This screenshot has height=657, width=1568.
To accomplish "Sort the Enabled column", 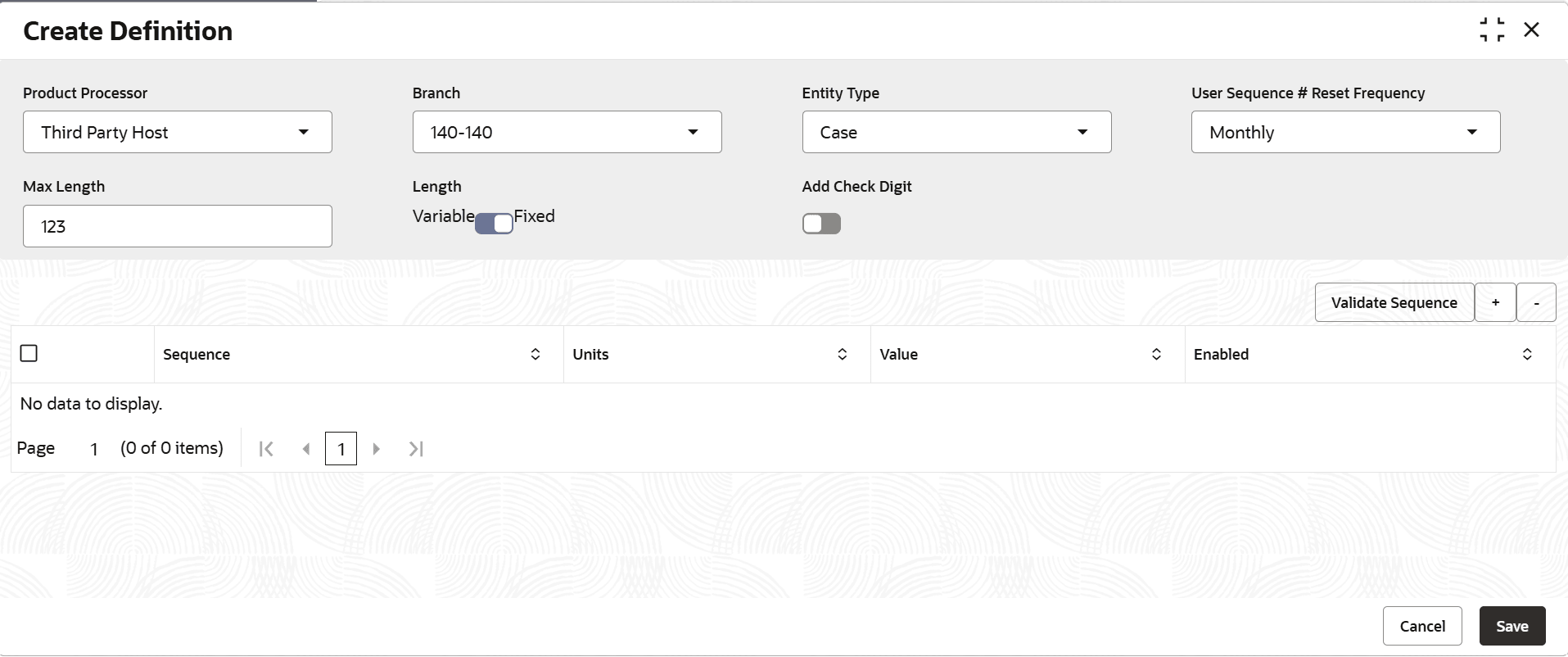I will pyautogui.click(x=1527, y=354).
